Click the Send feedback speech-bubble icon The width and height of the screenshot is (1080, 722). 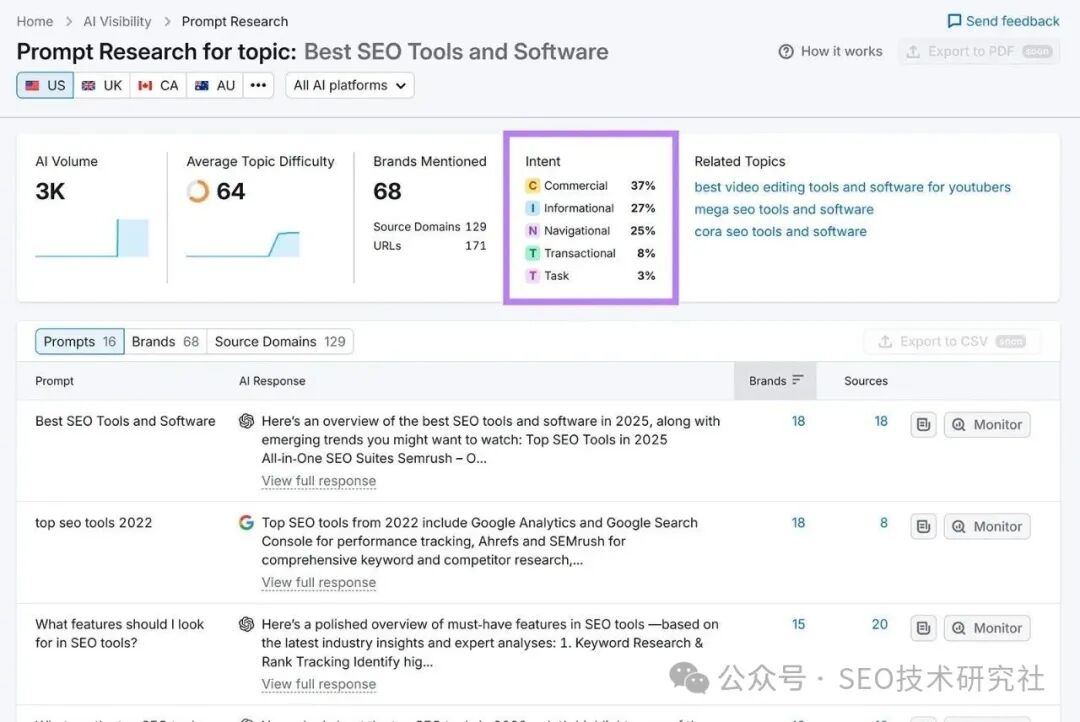(x=954, y=21)
